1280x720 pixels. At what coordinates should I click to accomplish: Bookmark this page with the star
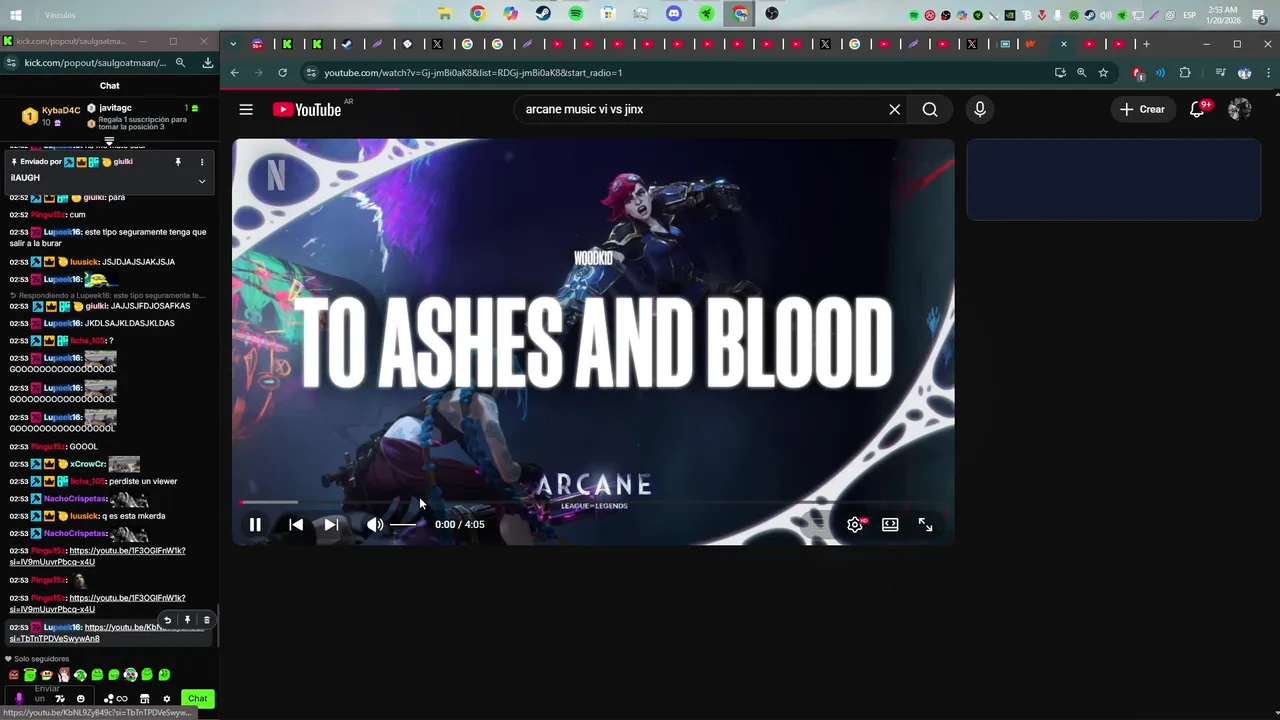tap(1103, 73)
